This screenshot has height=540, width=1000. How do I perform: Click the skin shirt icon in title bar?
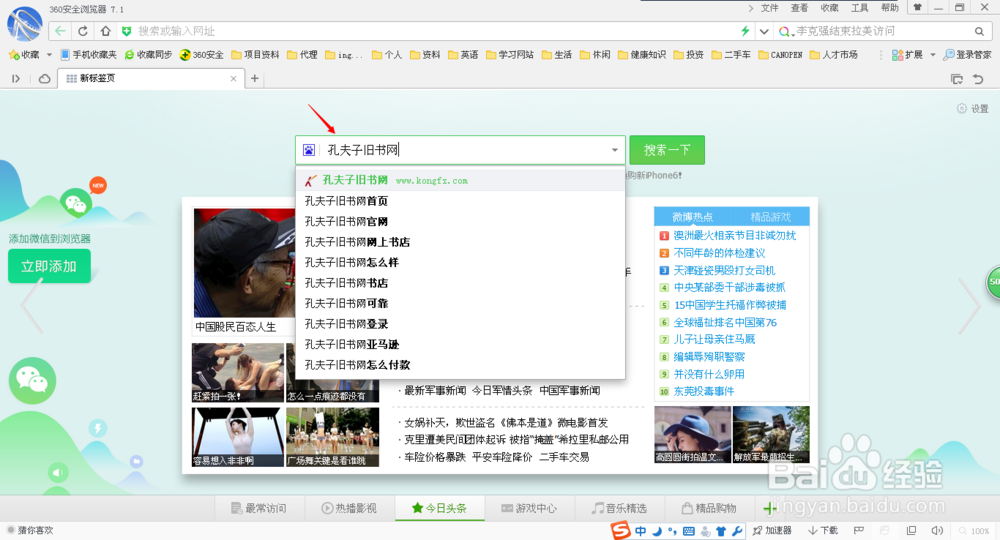pos(917,8)
